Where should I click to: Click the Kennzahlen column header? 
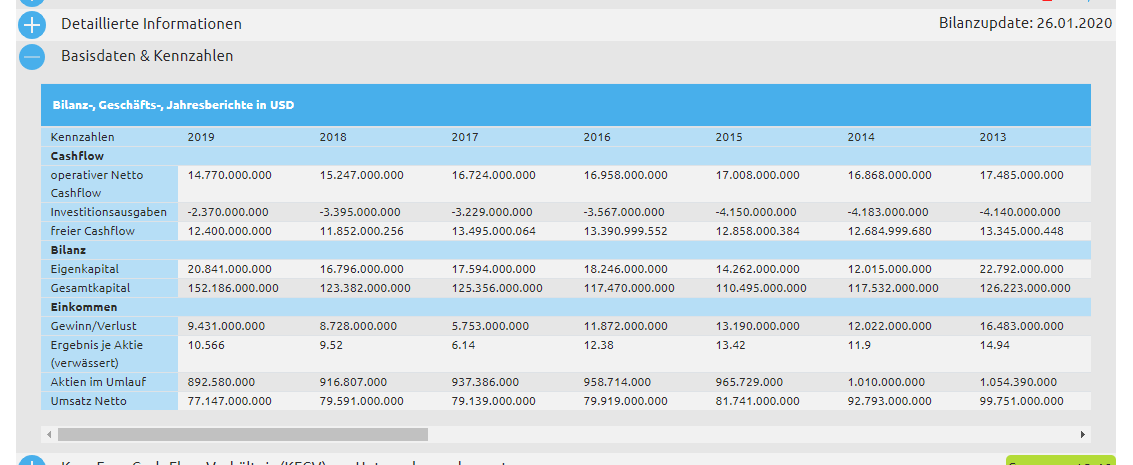point(82,137)
